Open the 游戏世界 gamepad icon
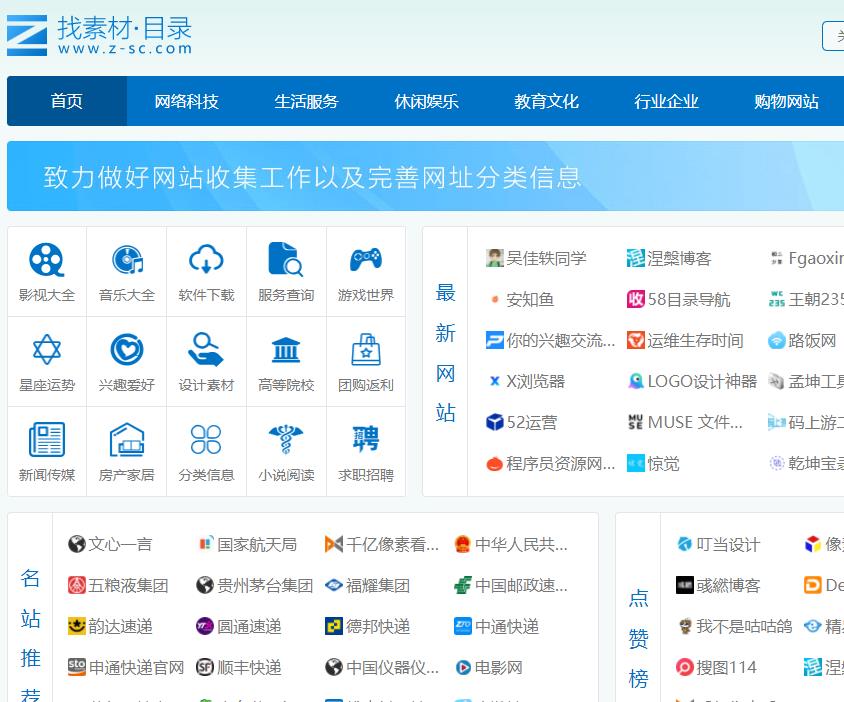Viewport: 844px width, 702px height. click(366, 259)
